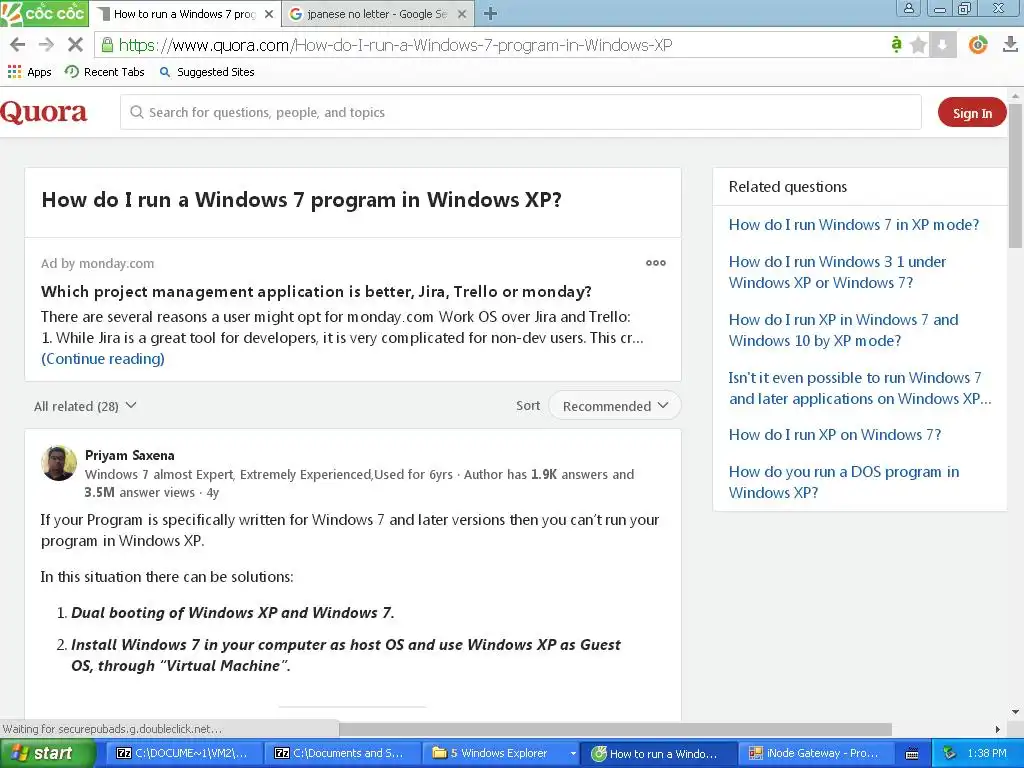
Task: Click the horizontal scrollbar right arrow
Action: click(x=997, y=729)
